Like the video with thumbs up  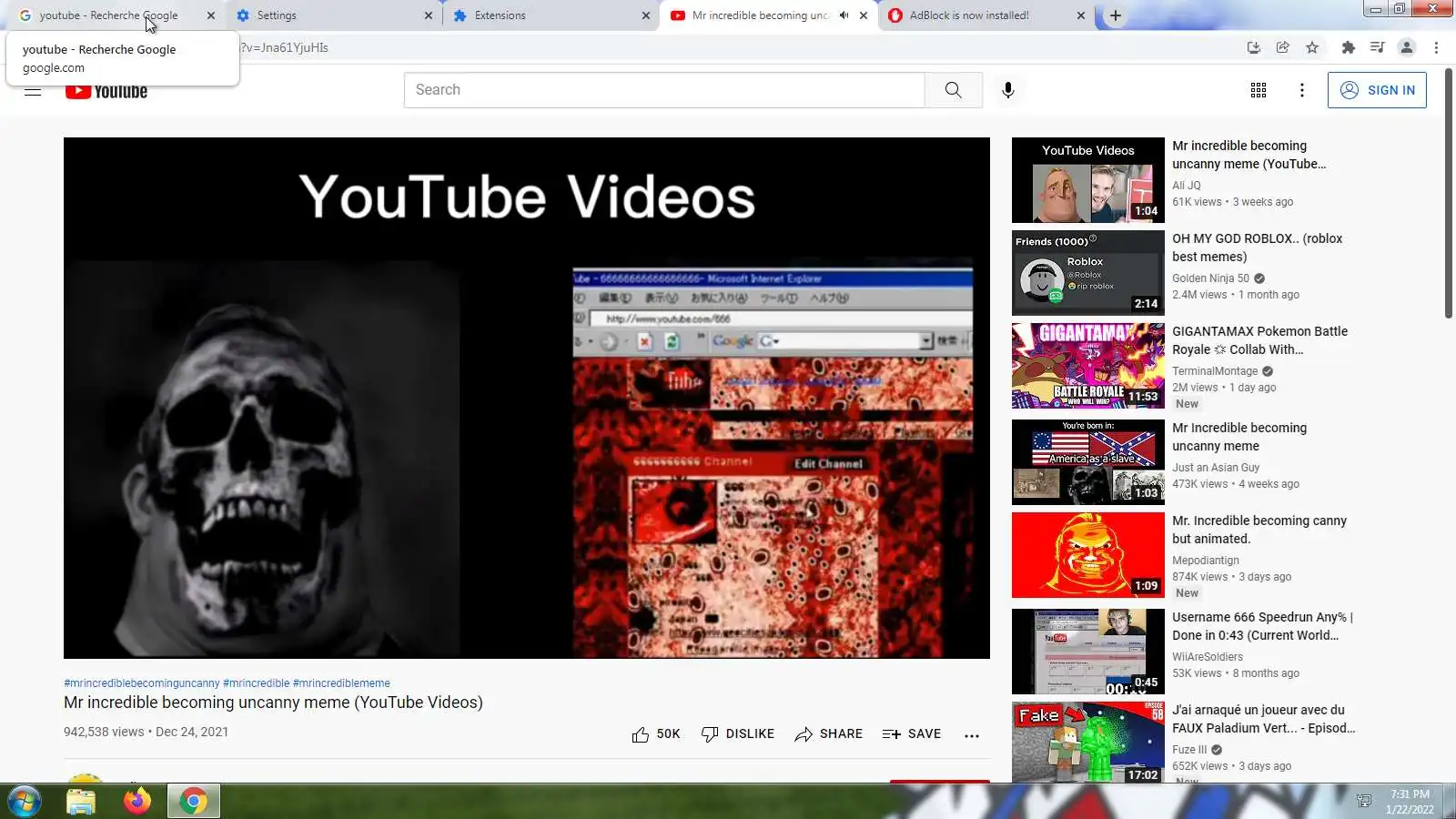coord(656,734)
